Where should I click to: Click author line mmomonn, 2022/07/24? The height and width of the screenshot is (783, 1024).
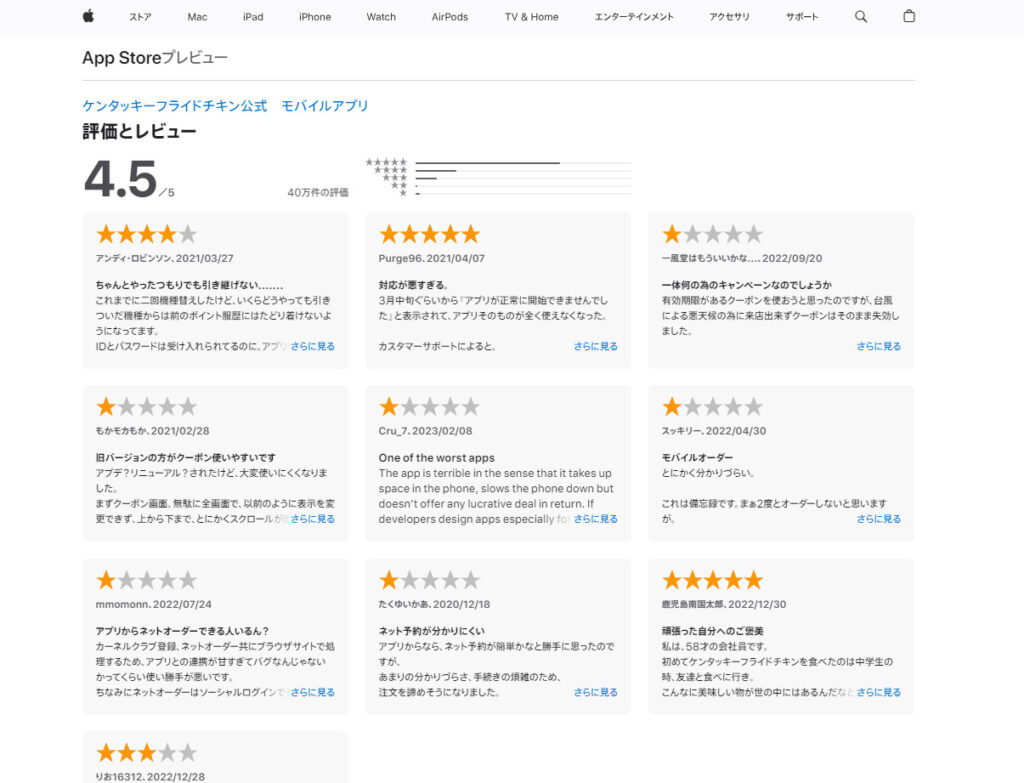tap(153, 605)
